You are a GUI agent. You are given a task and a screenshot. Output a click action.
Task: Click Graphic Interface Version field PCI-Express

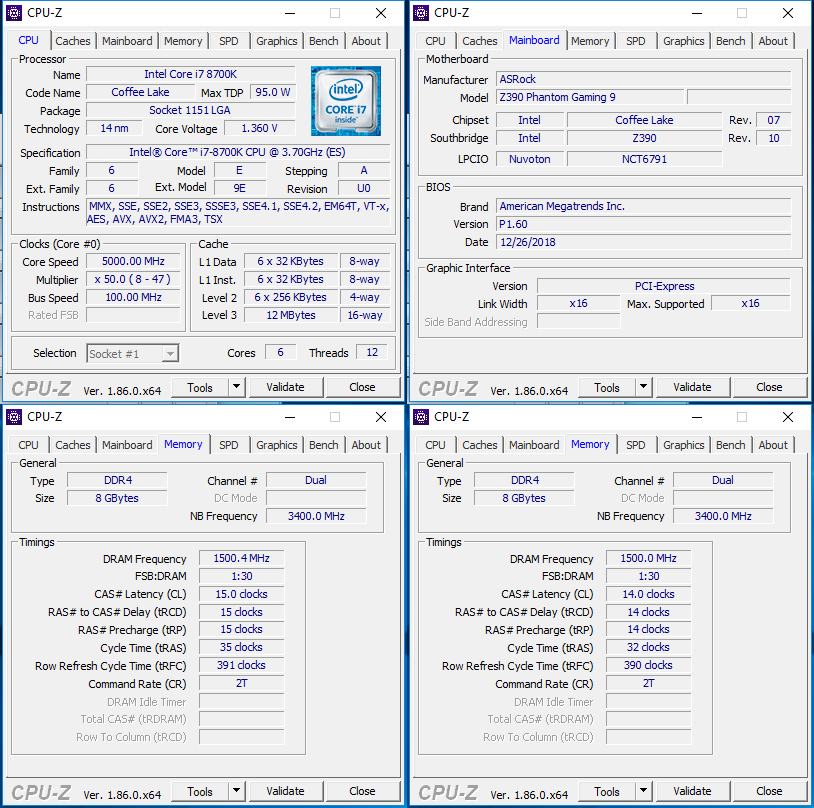(x=664, y=286)
